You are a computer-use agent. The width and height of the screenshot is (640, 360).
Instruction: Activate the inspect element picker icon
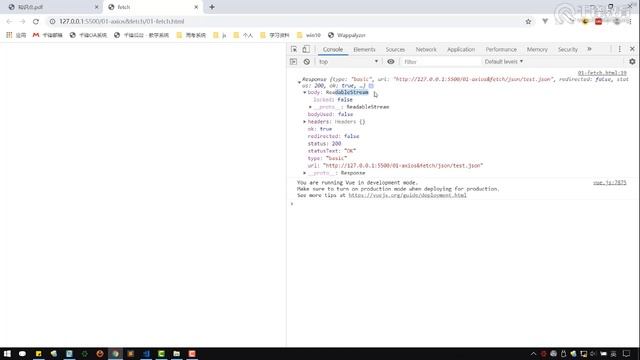coord(294,49)
